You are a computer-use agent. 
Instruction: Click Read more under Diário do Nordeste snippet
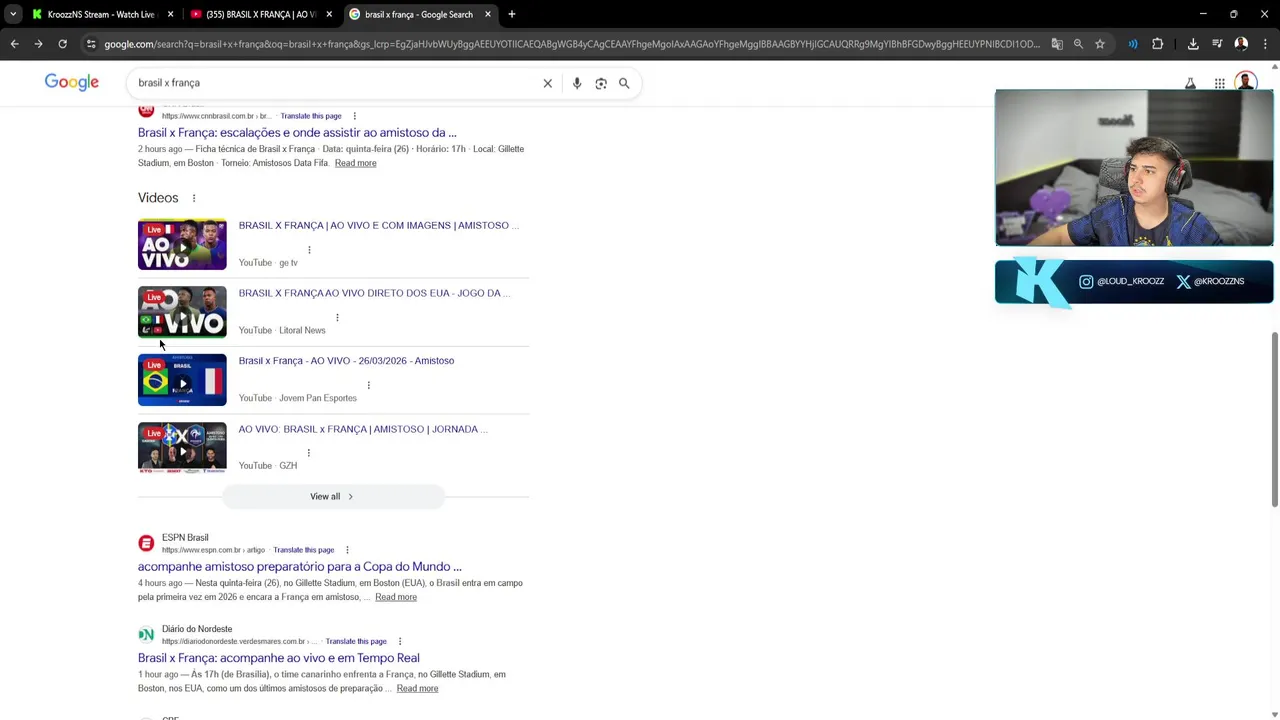(x=417, y=688)
